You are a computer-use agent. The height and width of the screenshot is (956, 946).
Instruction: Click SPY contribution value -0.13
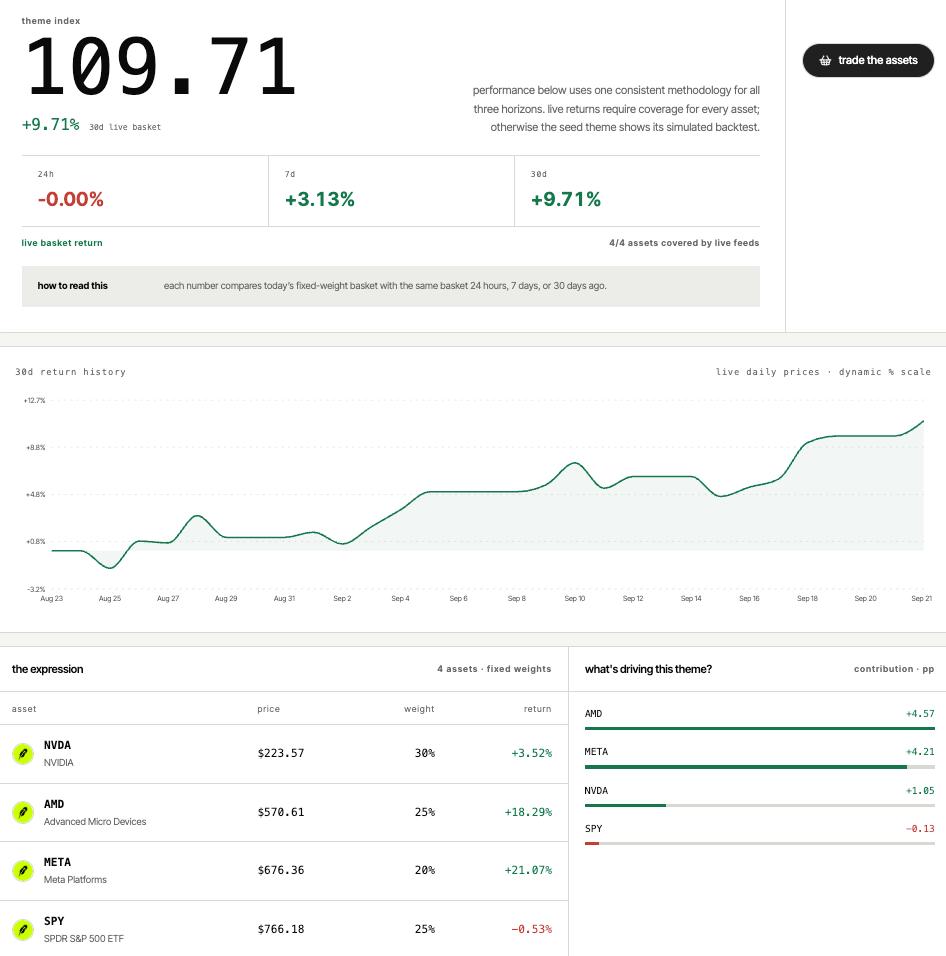click(x=920, y=829)
